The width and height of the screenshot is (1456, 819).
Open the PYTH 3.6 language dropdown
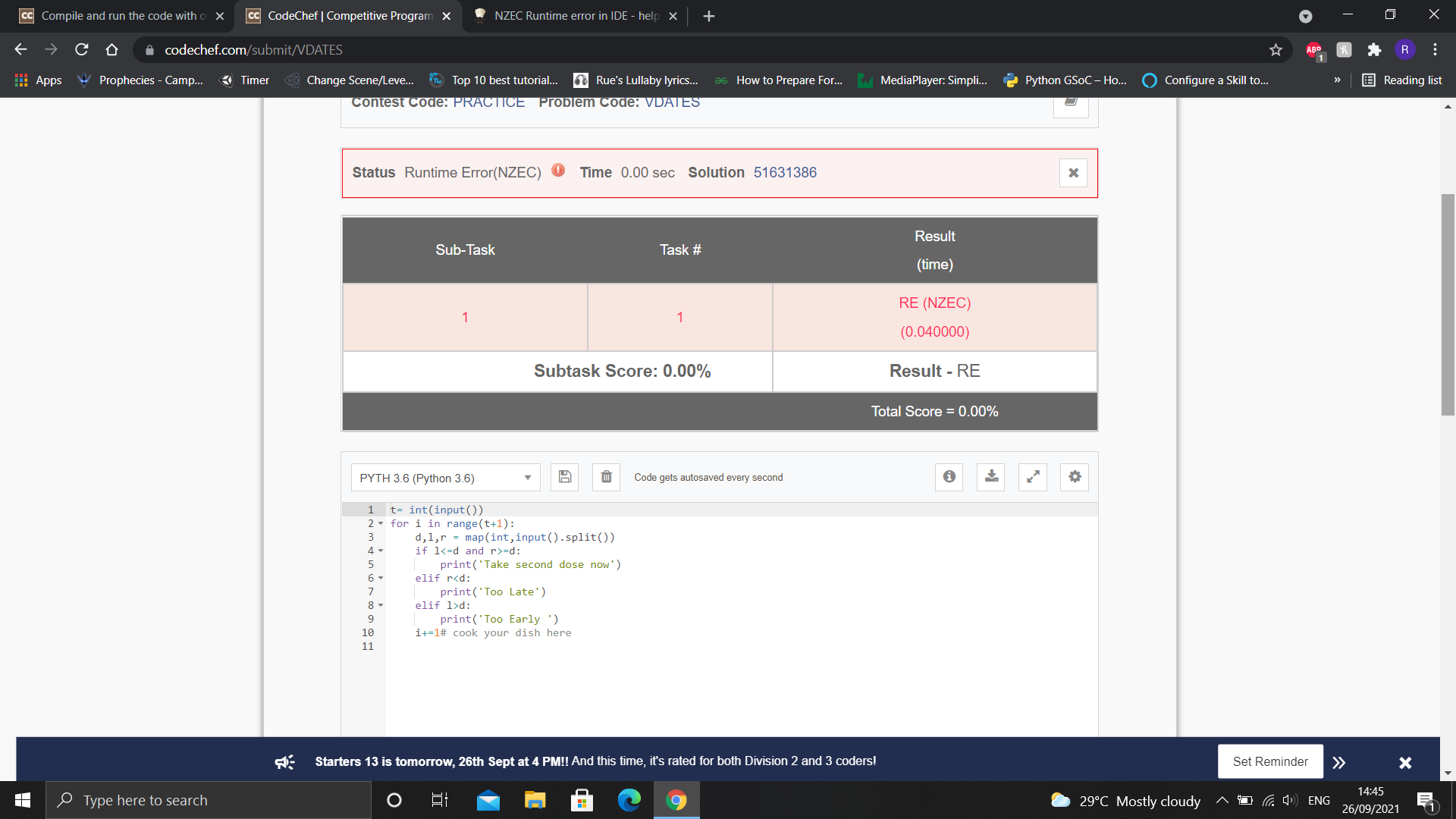click(x=445, y=478)
